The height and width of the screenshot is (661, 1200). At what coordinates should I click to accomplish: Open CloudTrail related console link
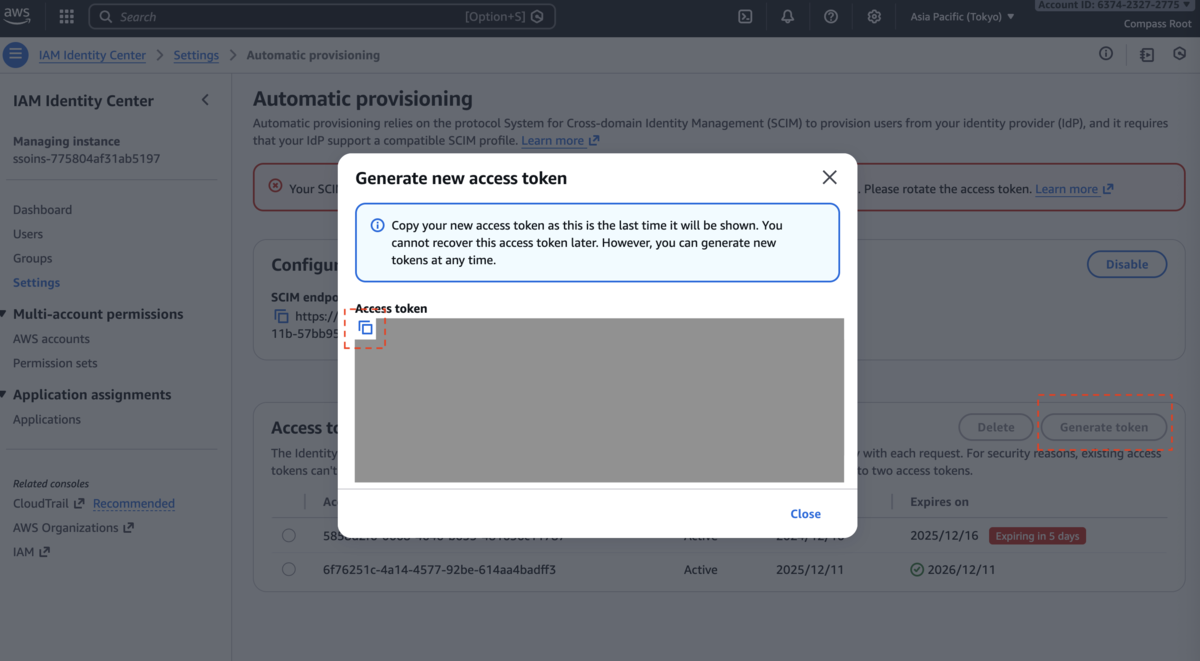(48, 503)
